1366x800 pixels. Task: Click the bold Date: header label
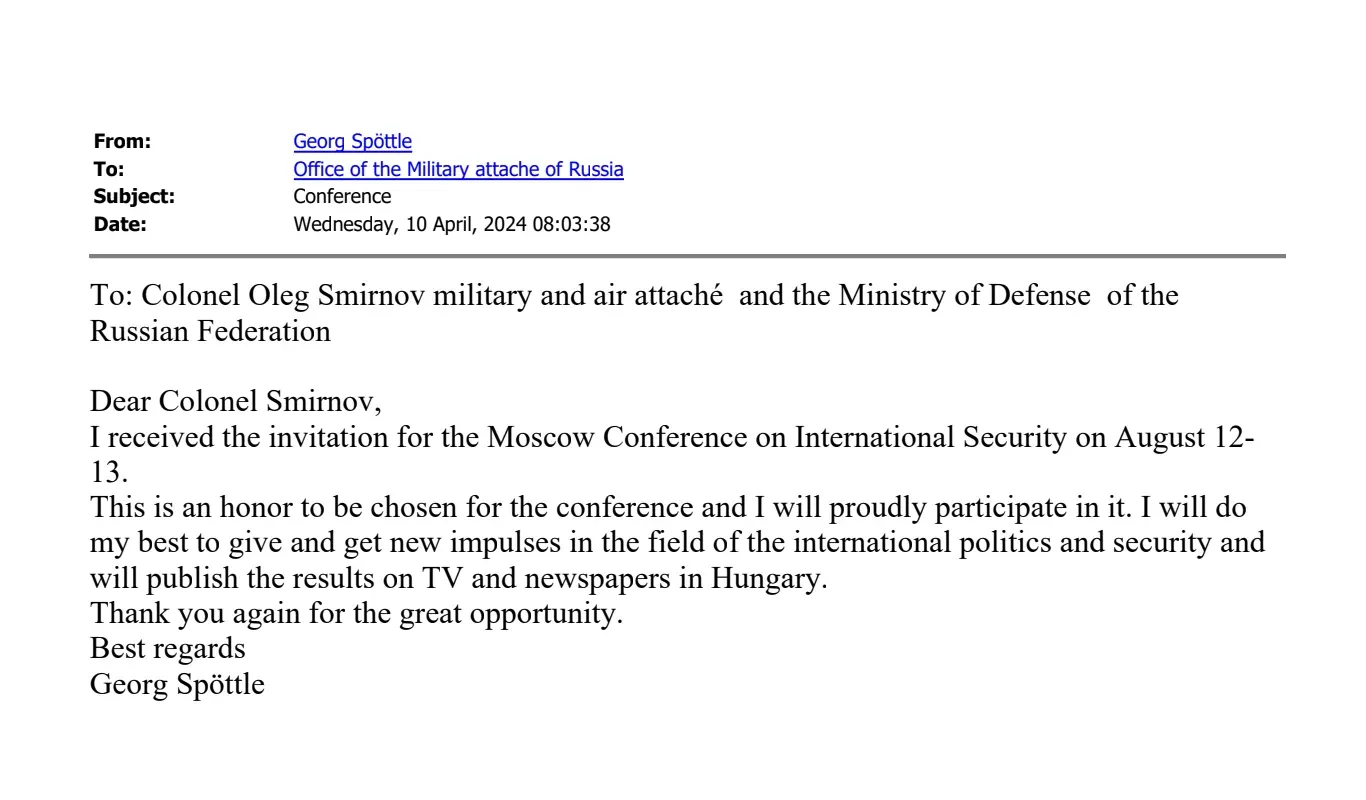pos(119,224)
